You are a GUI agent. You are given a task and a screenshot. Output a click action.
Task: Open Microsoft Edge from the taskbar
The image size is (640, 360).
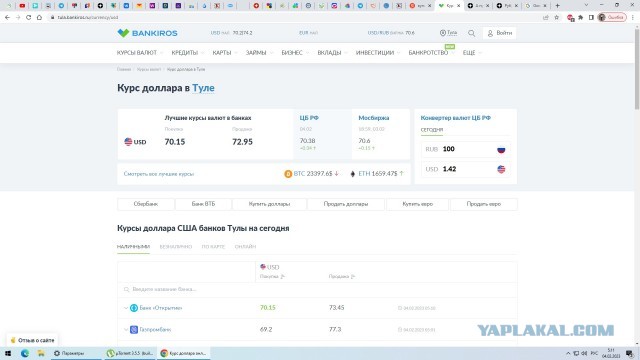coord(25,353)
